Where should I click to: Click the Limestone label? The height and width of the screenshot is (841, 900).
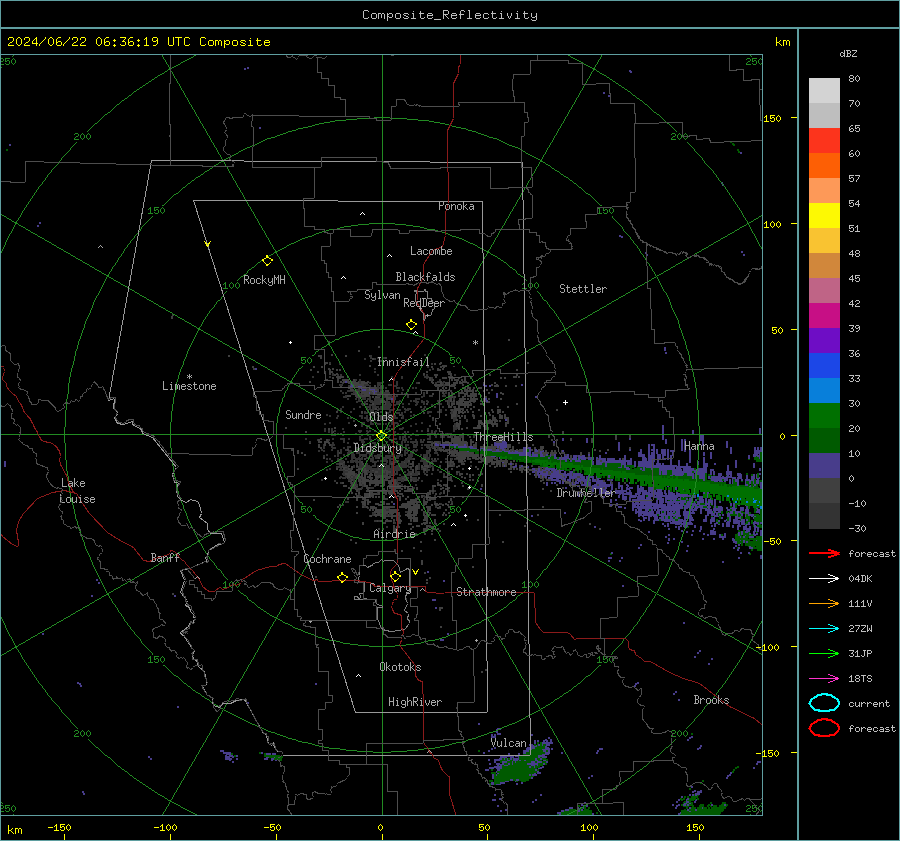coord(189,386)
